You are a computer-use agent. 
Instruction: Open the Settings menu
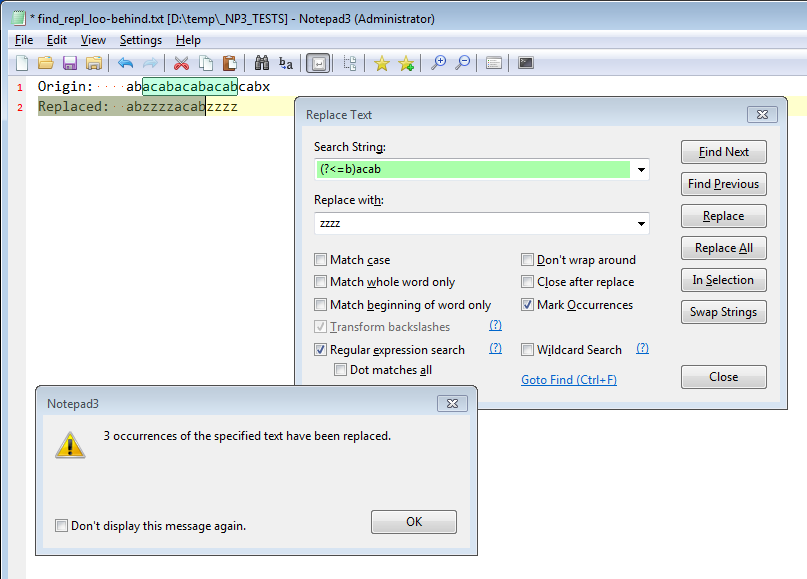tap(140, 39)
